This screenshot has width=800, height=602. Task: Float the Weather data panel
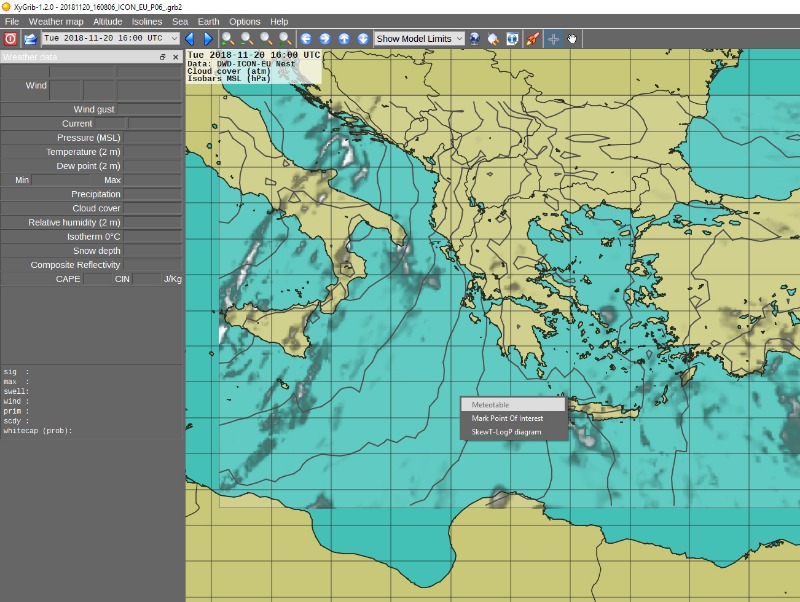coord(163,57)
